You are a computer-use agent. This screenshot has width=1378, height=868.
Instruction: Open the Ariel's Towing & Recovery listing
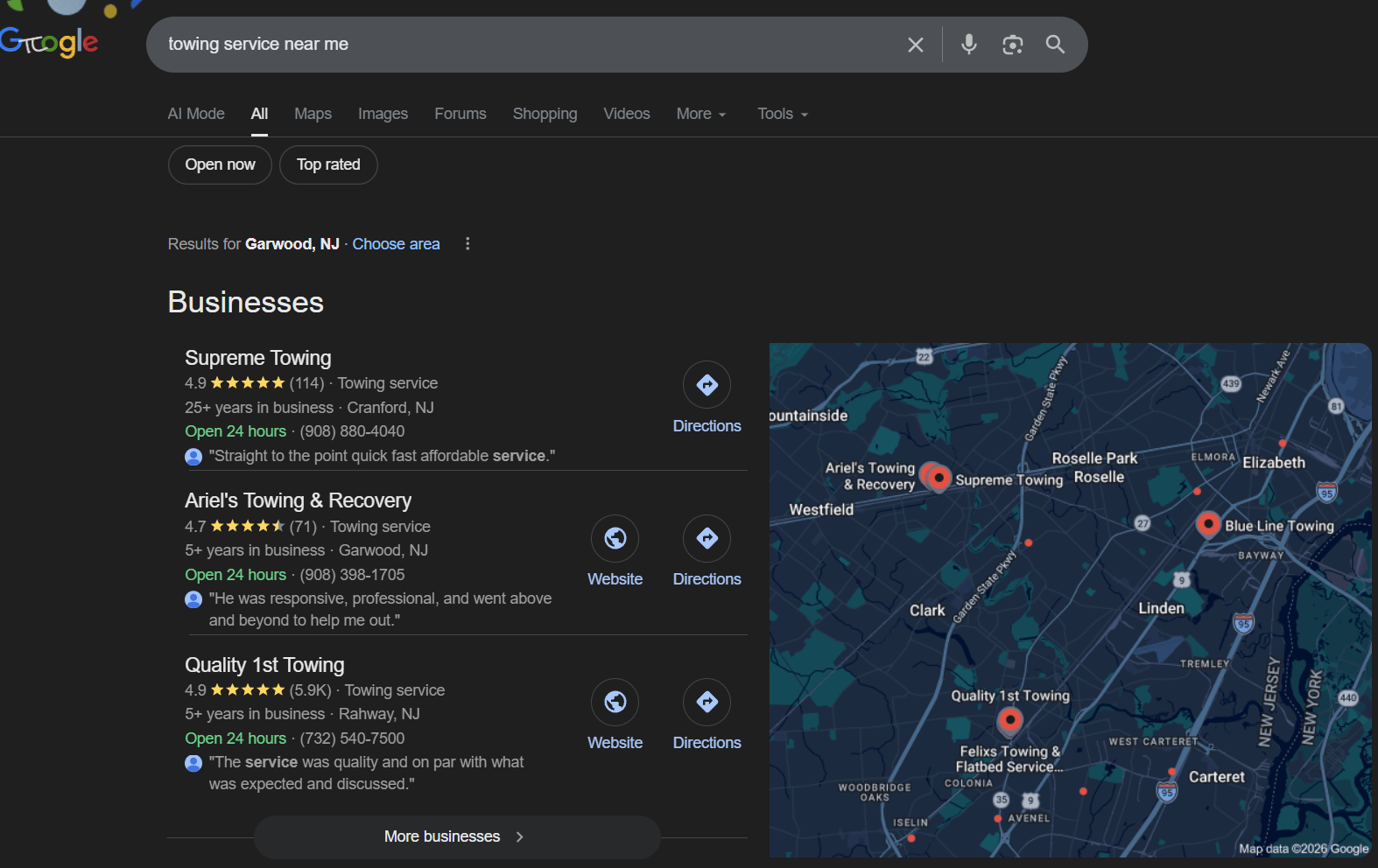(x=298, y=500)
